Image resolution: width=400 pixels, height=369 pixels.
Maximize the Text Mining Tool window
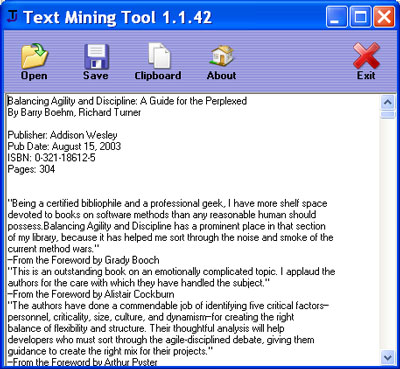pos(360,16)
